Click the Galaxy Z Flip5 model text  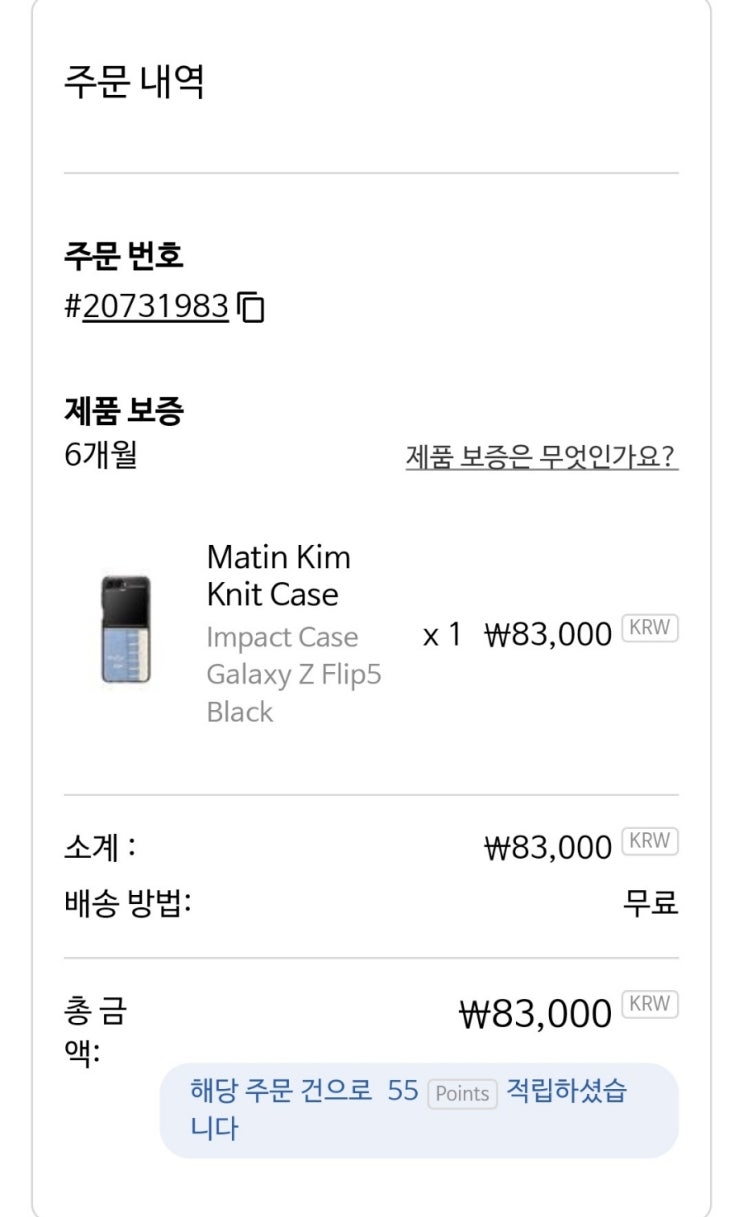coord(293,675)
